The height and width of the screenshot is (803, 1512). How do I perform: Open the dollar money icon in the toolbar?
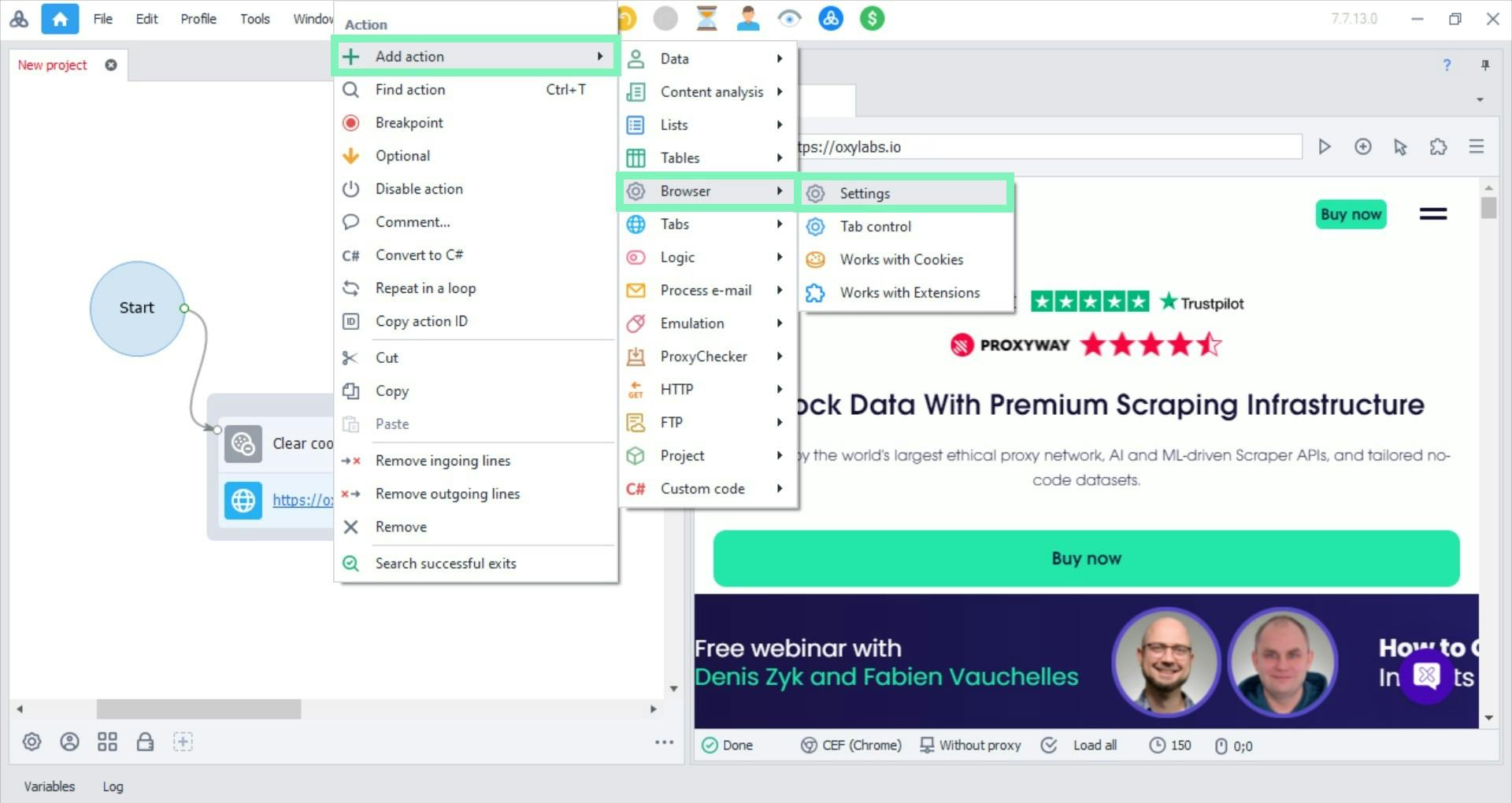871,18
